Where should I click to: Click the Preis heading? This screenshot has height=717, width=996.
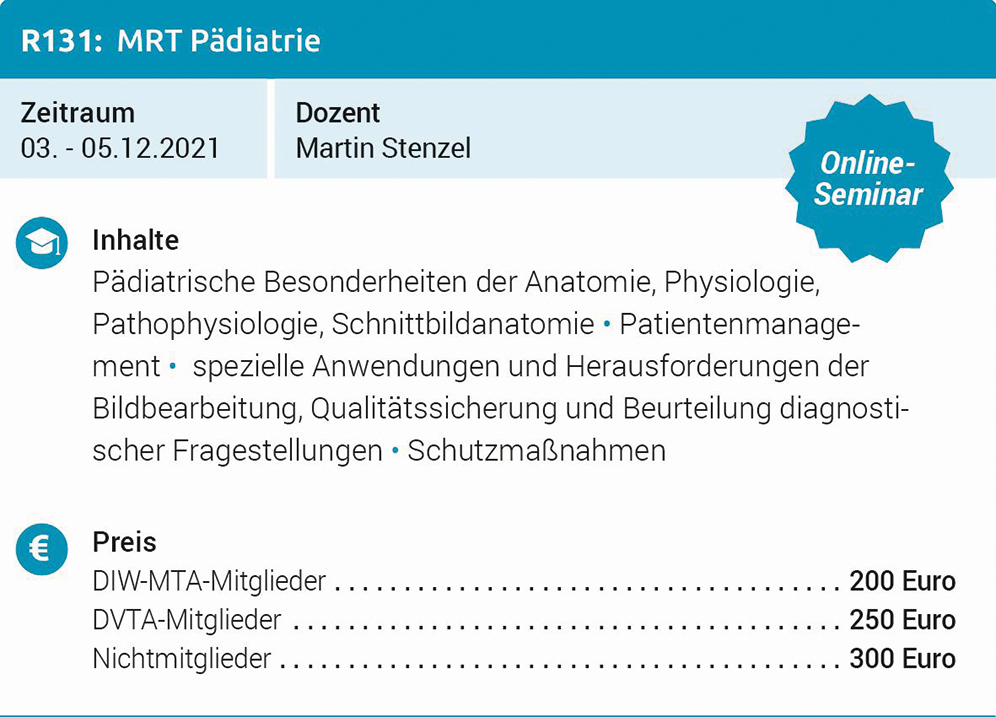125,542
